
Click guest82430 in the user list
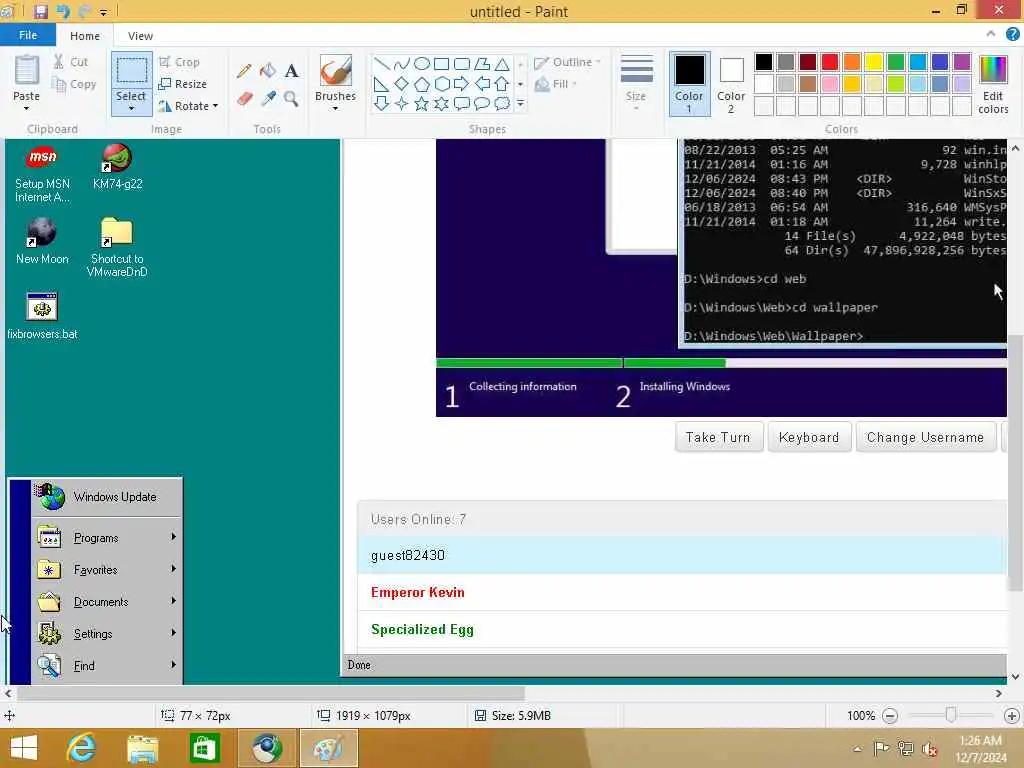[x=682, y=555]
